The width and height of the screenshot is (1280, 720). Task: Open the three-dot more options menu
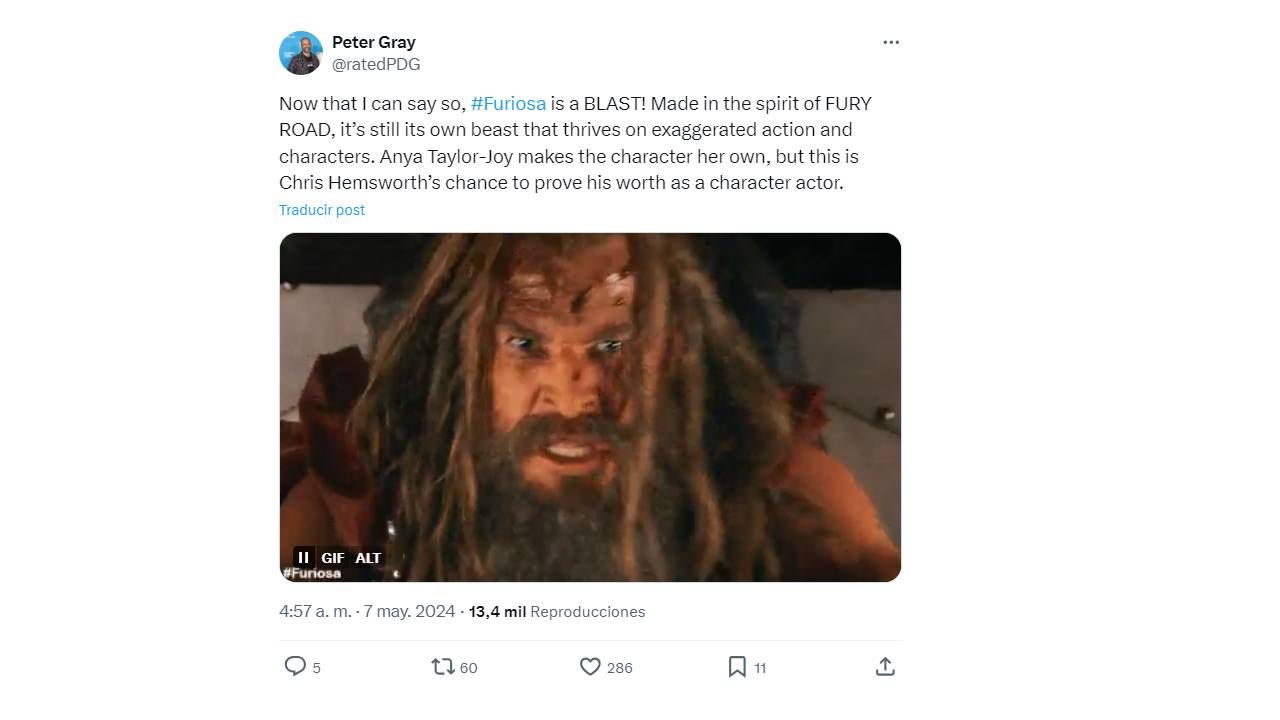(891, 42)
